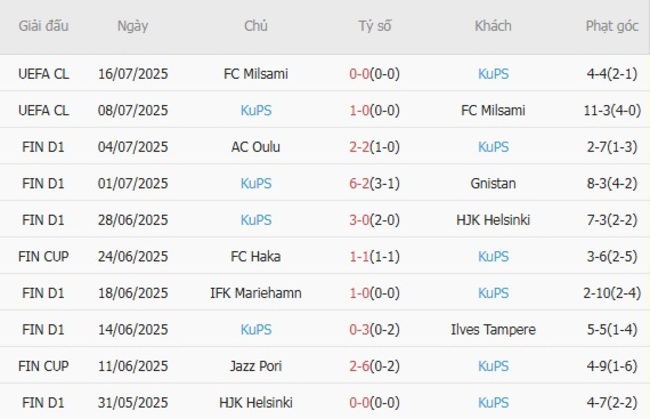Click the 'Phạt góc' column header
This screenshot has width=650, height=419.
pyautogui.click(x=612, y=26)
